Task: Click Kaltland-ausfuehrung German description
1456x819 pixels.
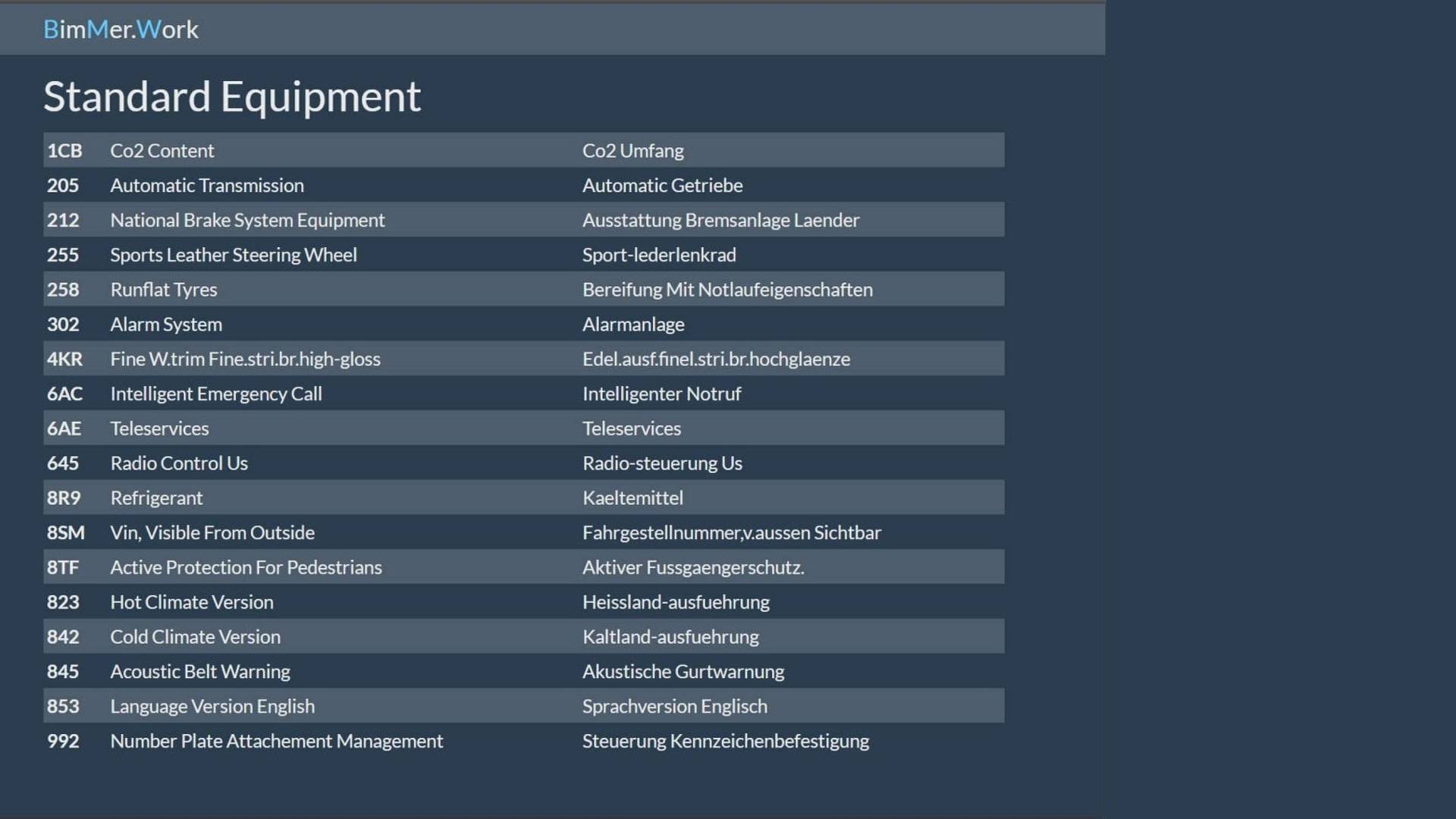Action: point(670,637)
